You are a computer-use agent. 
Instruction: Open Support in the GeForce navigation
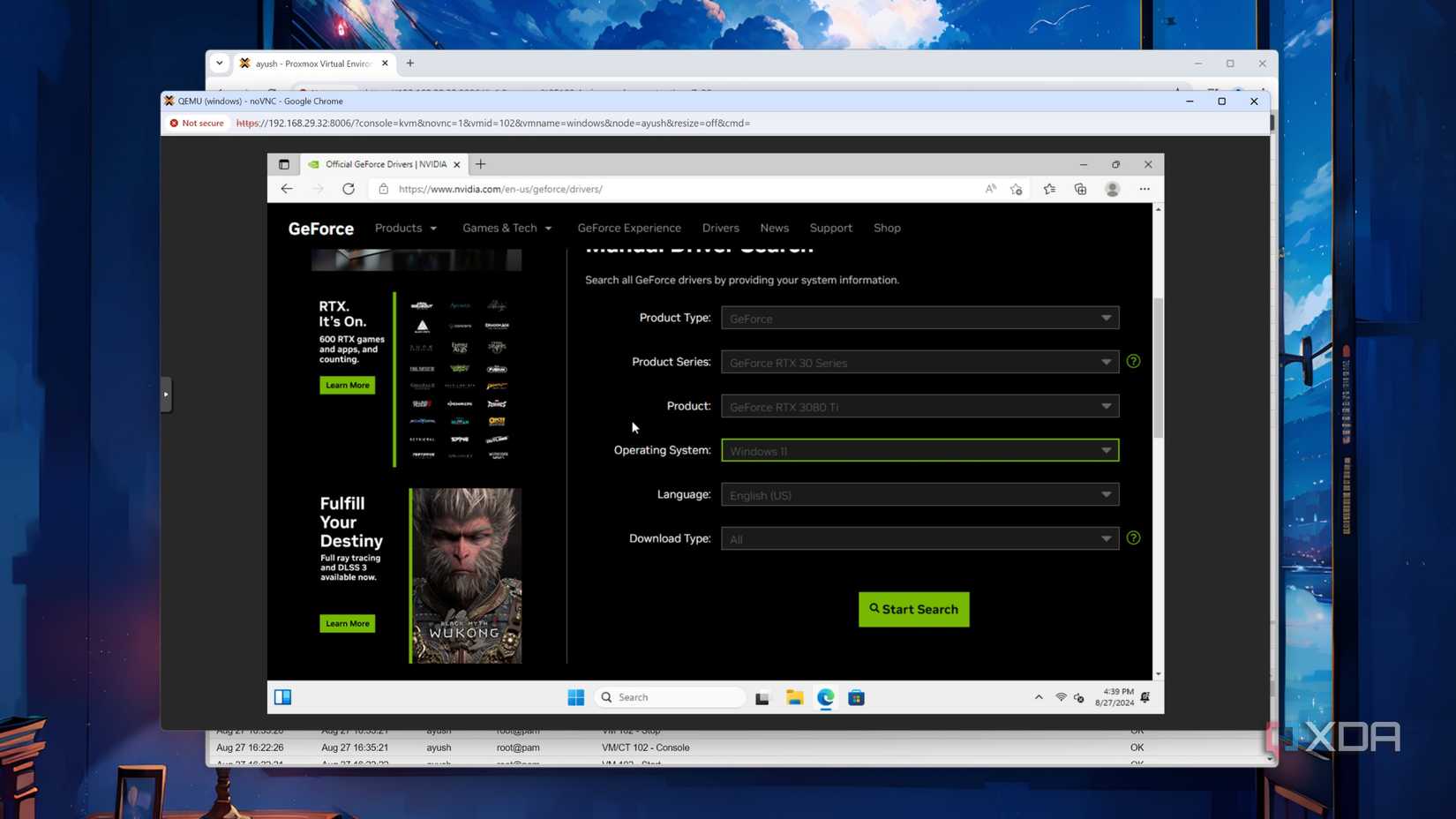[831, 228]
